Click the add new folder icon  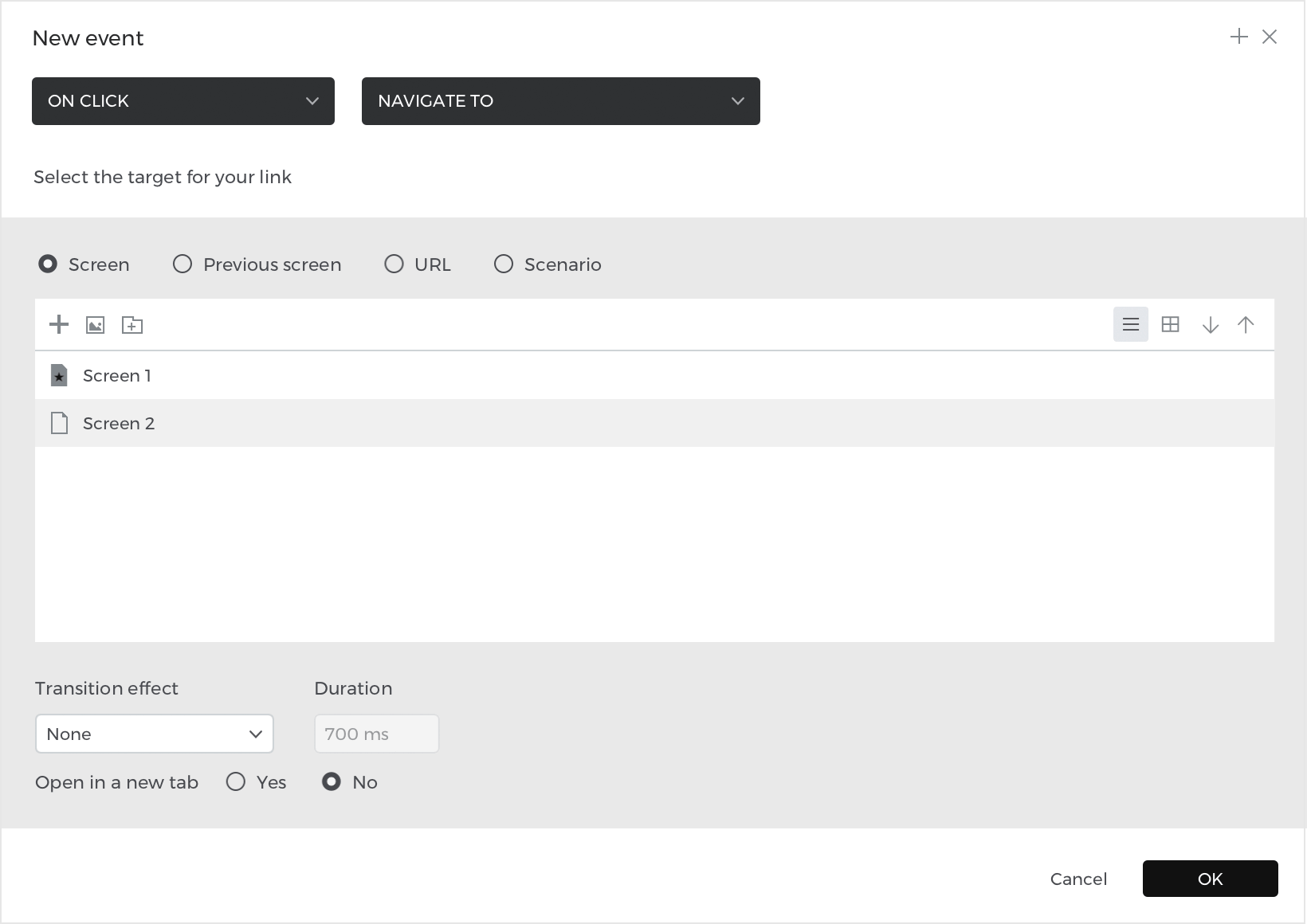coord(132,325)
